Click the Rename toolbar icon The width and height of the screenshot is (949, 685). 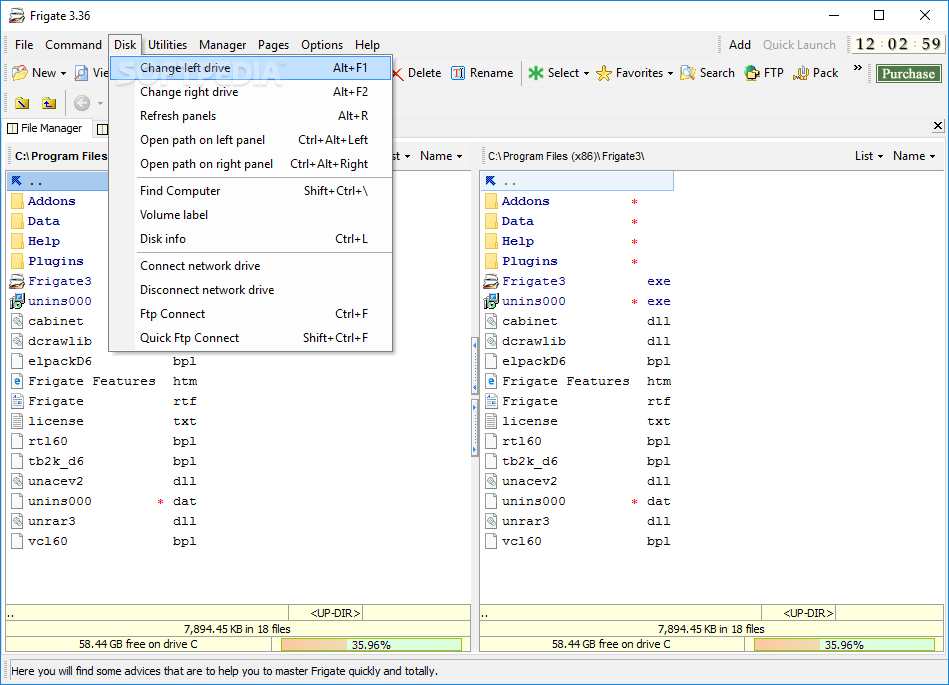[458, 73]
